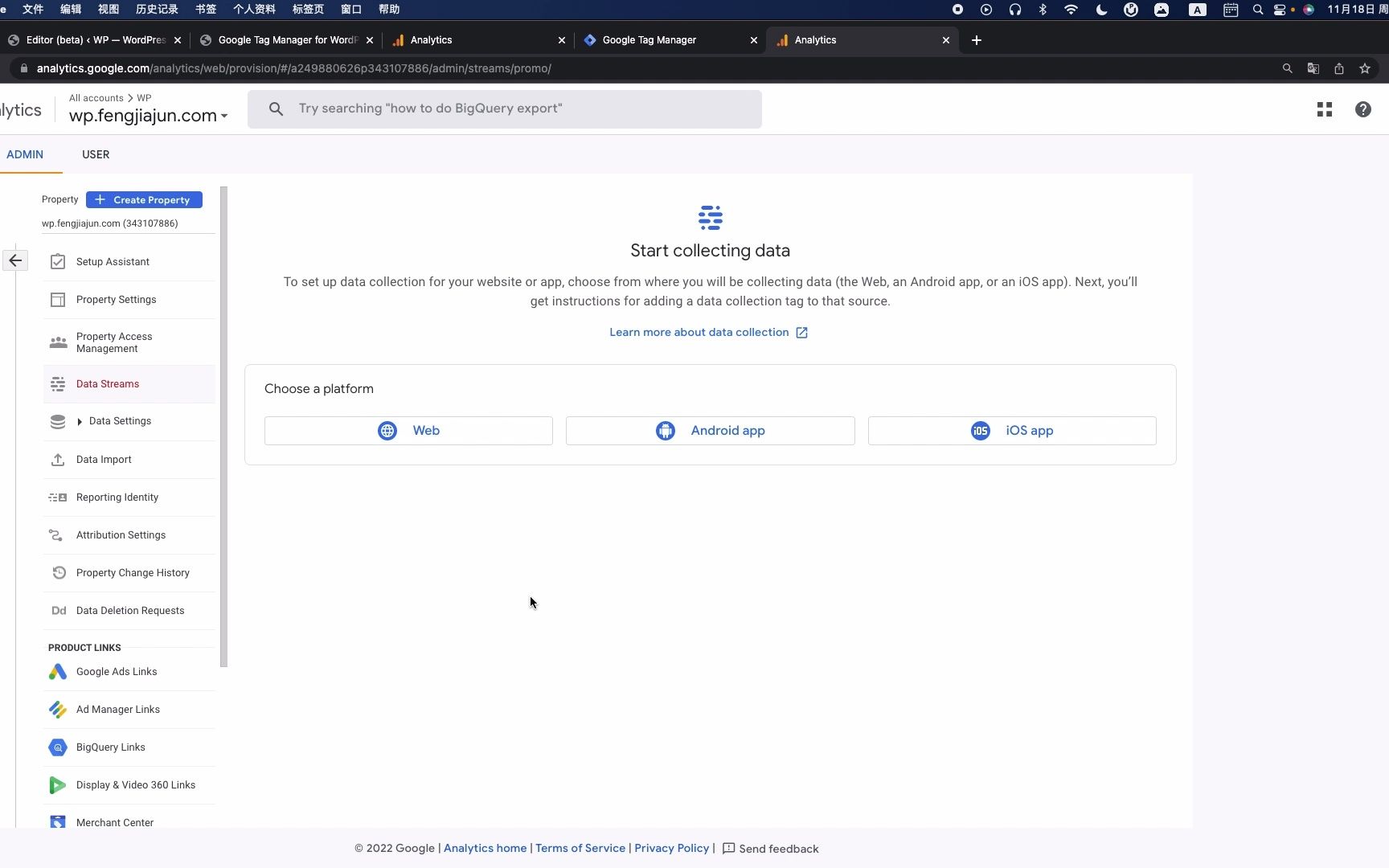
Task: Switch to the ADMIN tab
Action: point(25,154)
